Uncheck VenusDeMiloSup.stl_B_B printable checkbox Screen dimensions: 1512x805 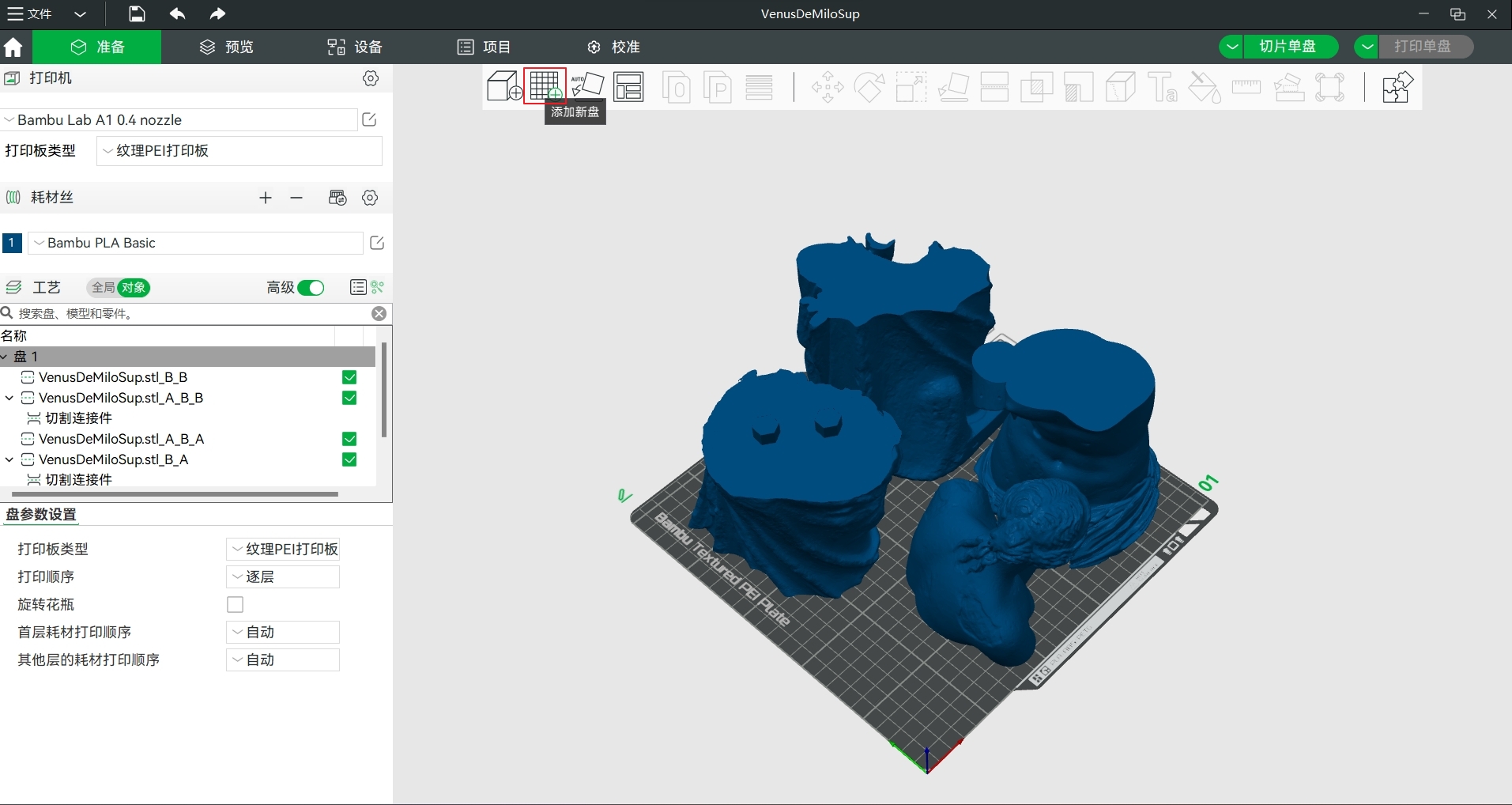tap(349, 377)
